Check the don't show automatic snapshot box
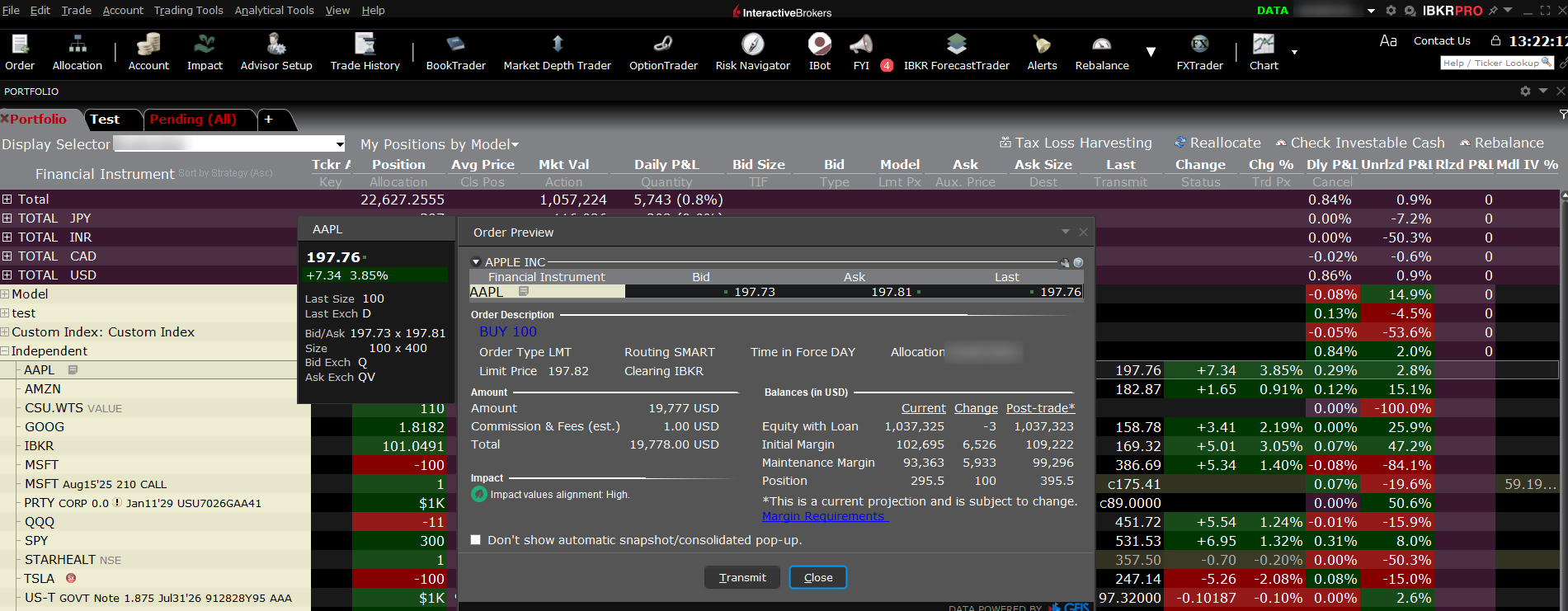This screenshot has height=611, width=1568. pos(475,540)
